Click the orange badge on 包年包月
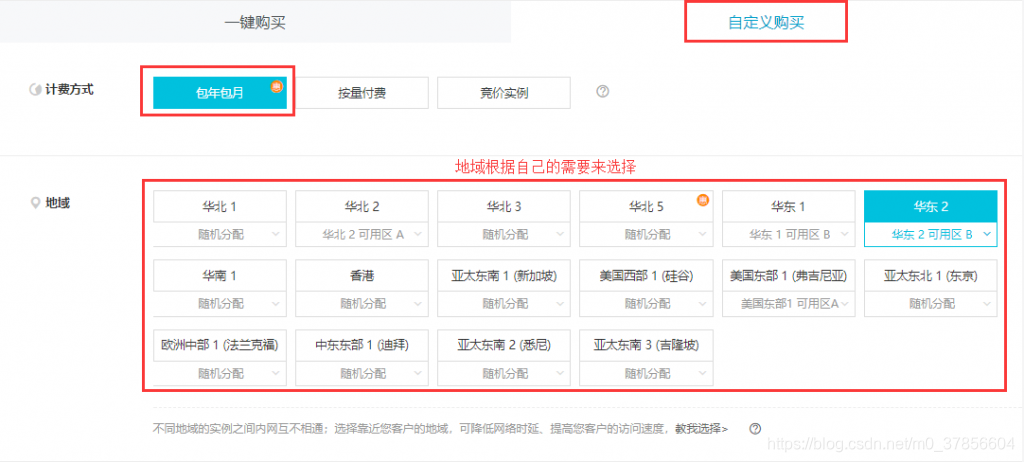Image resolution: width=1024 pixels, height=462 pixels. [x=277, y=86]
